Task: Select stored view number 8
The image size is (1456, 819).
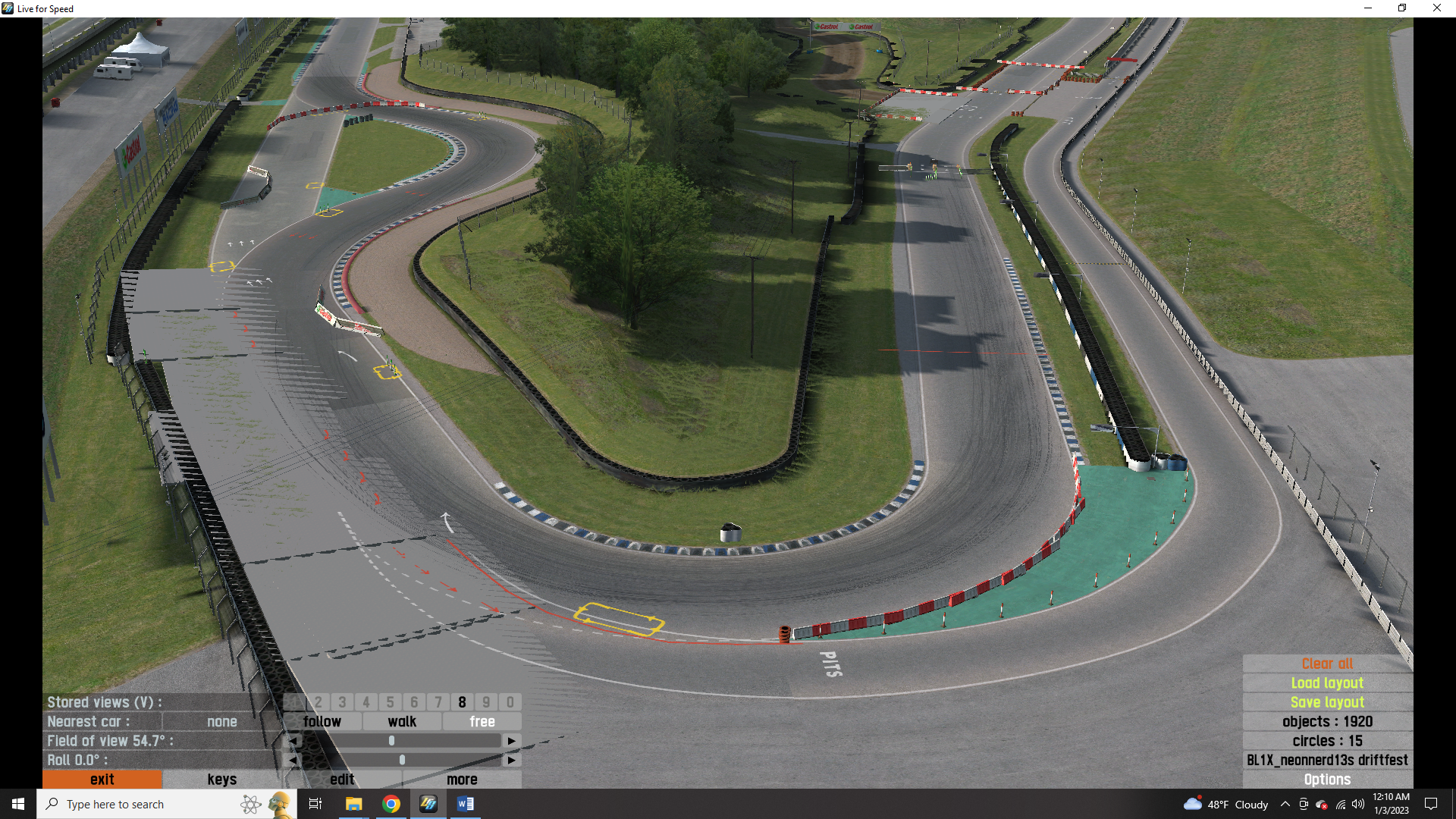Action: pos(462,702)
